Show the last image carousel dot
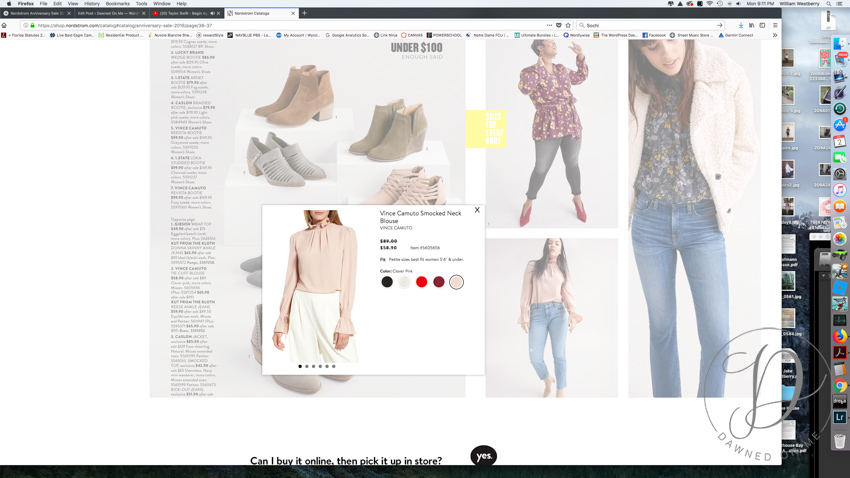The height and width of the screenshot is (478, 850). pos(333,366)
